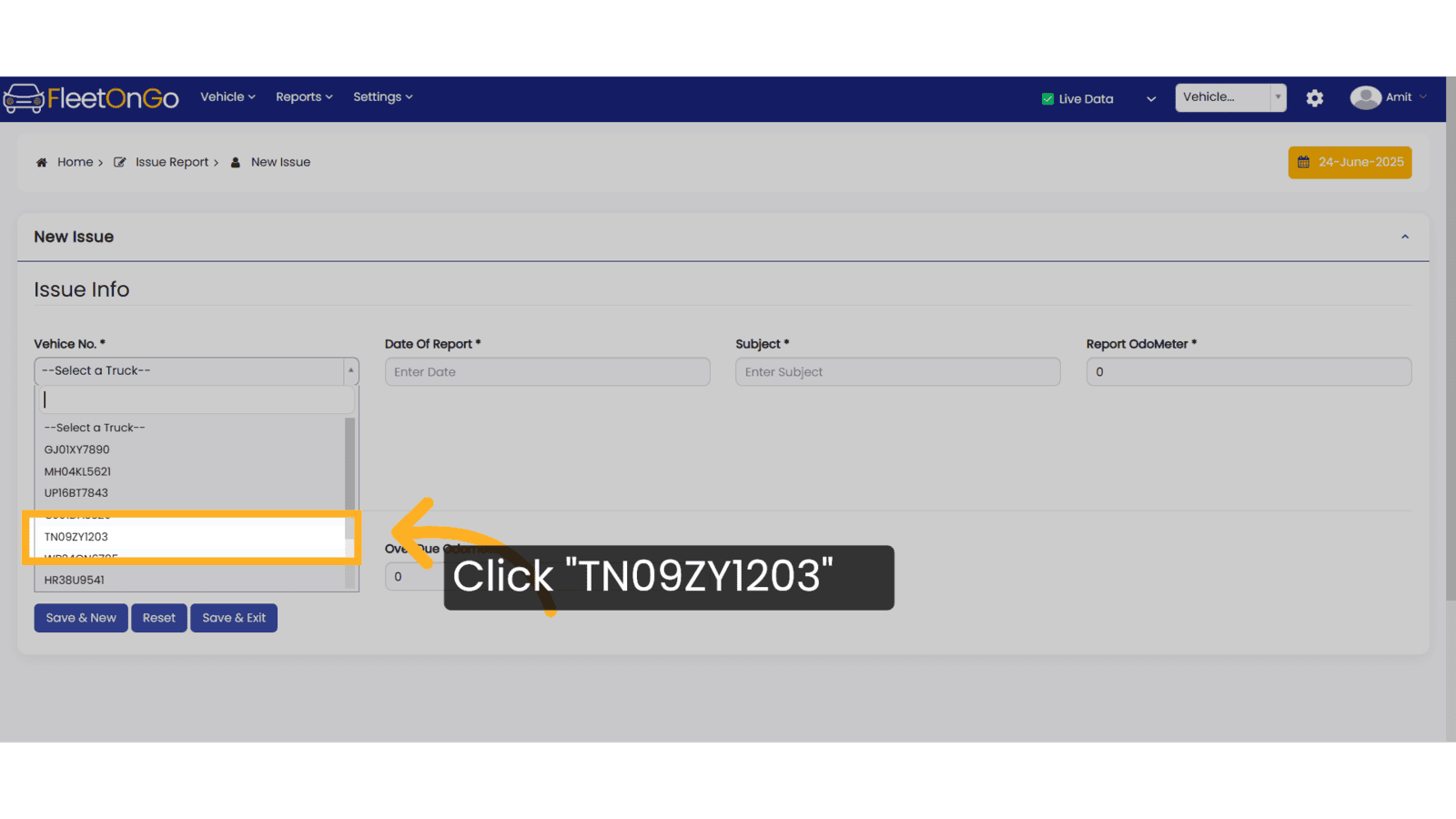Select truck HR38U9541

190,580
